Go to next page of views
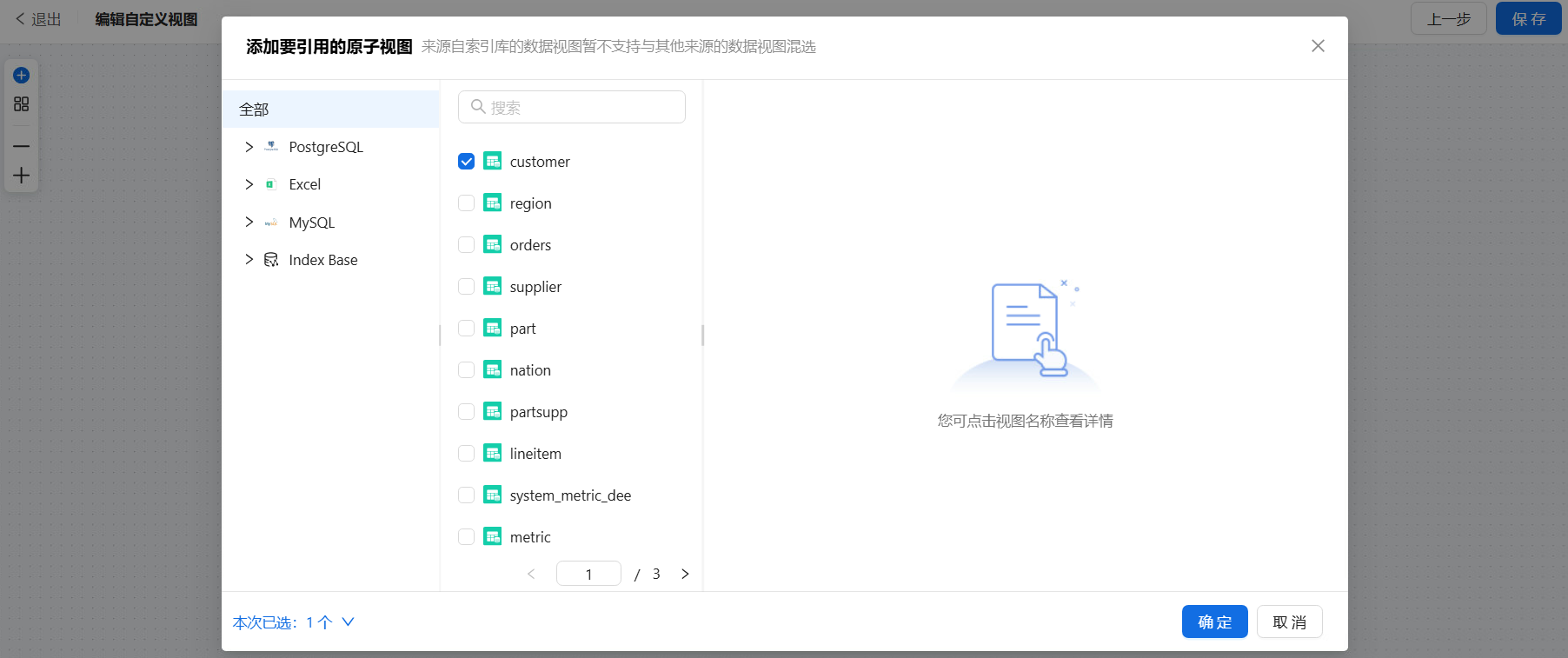Viewport: 1568px width, 658px height. (x=685, y=574)
